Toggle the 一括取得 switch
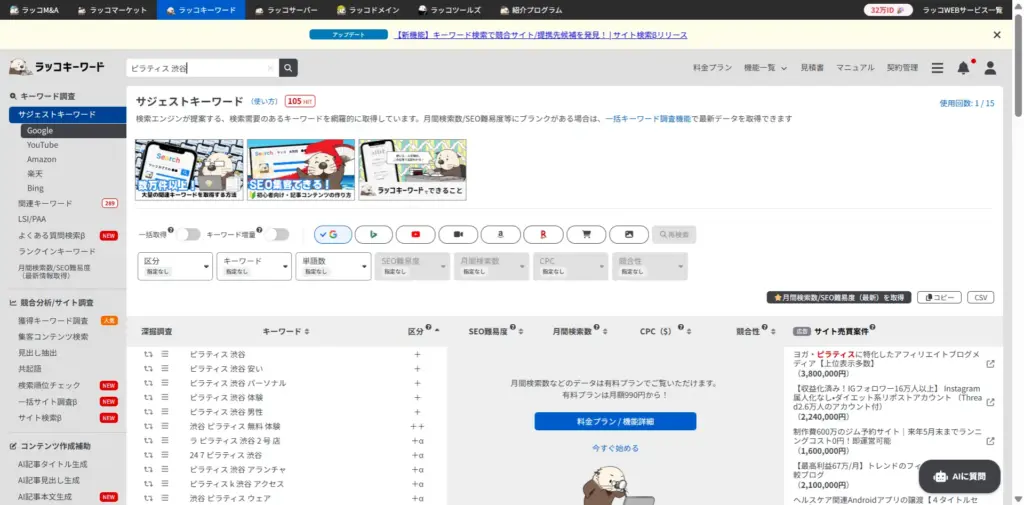1024x505 pixels. click(x=188, y=234)
